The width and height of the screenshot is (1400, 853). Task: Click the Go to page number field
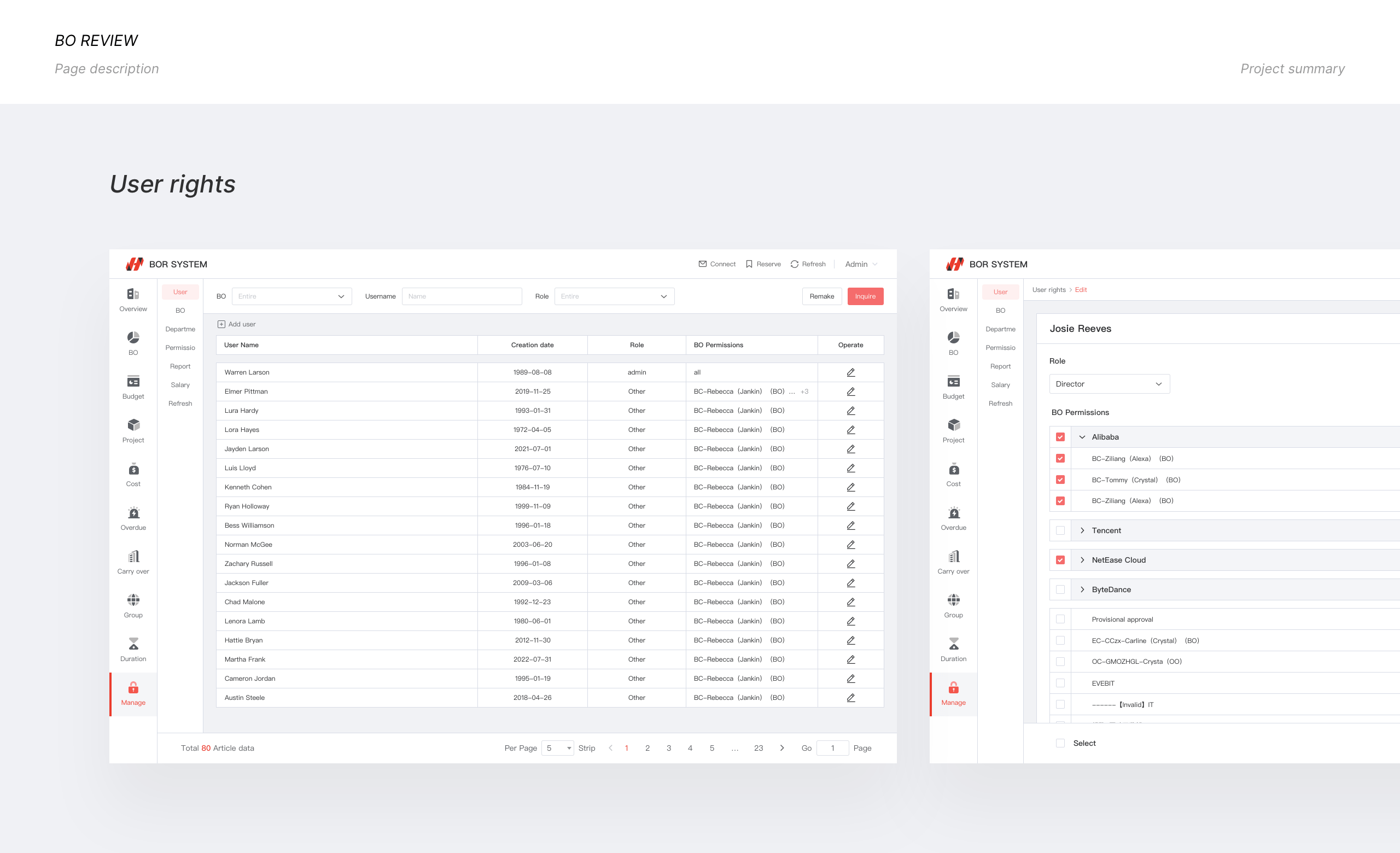(832, 748)
